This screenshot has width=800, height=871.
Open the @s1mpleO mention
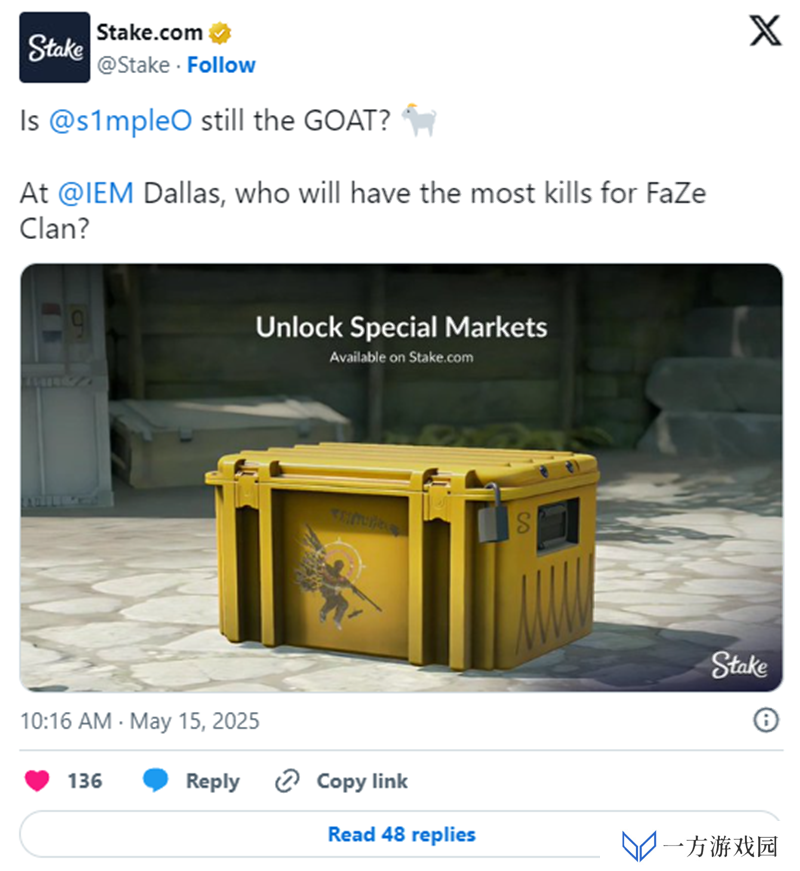(x=121, y=120)
